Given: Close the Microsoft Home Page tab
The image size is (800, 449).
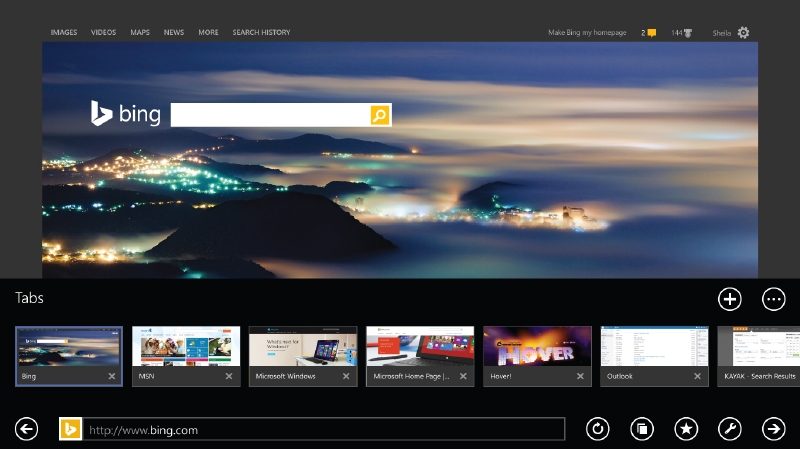Looking at the screenshot, I should click(463, 376).
